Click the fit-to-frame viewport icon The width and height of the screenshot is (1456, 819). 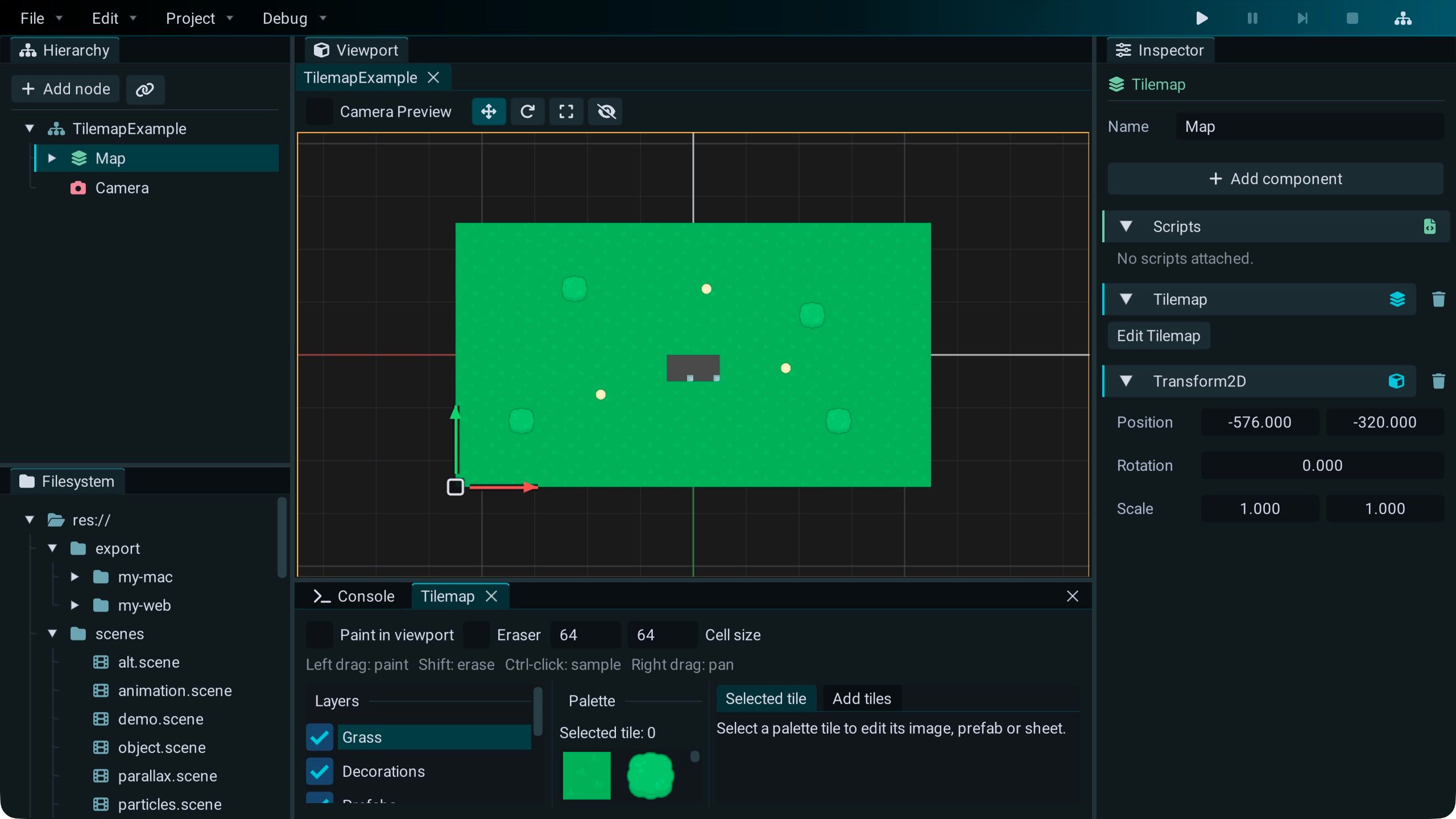point(566,111)
